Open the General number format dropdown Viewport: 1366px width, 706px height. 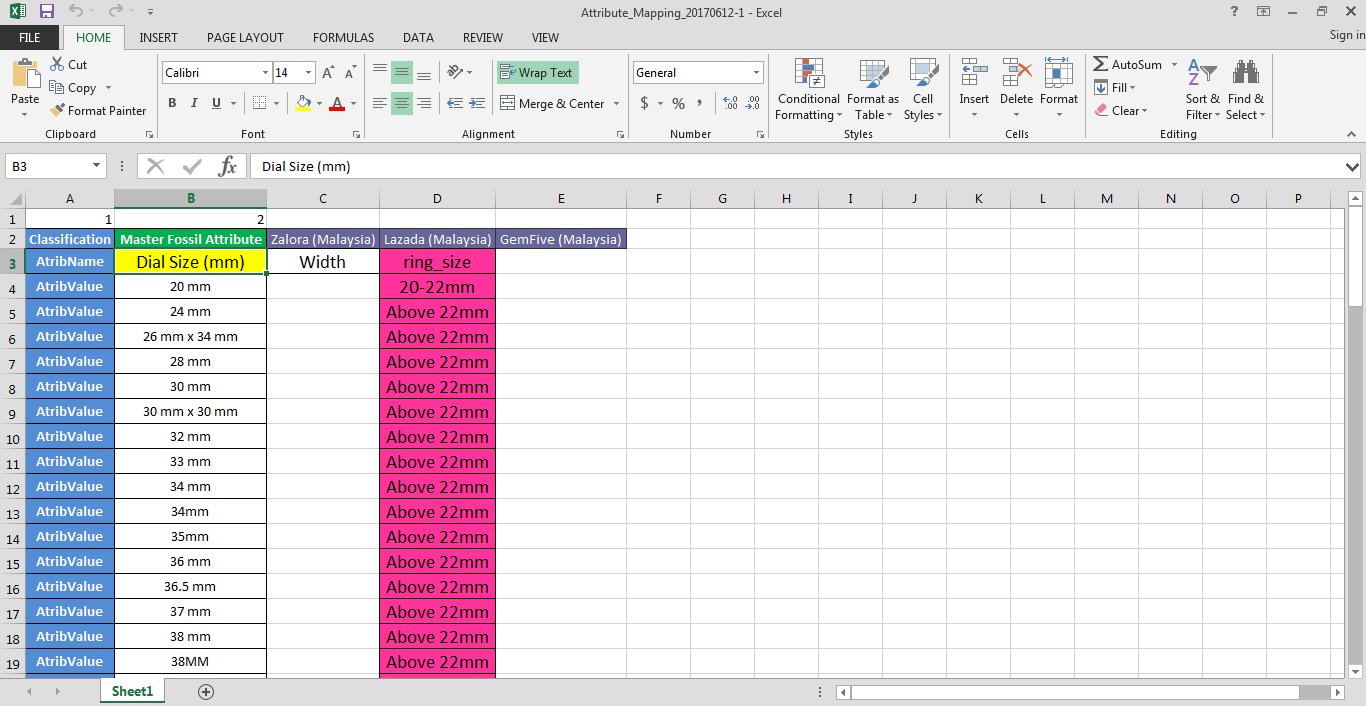(x=756, y=73)
